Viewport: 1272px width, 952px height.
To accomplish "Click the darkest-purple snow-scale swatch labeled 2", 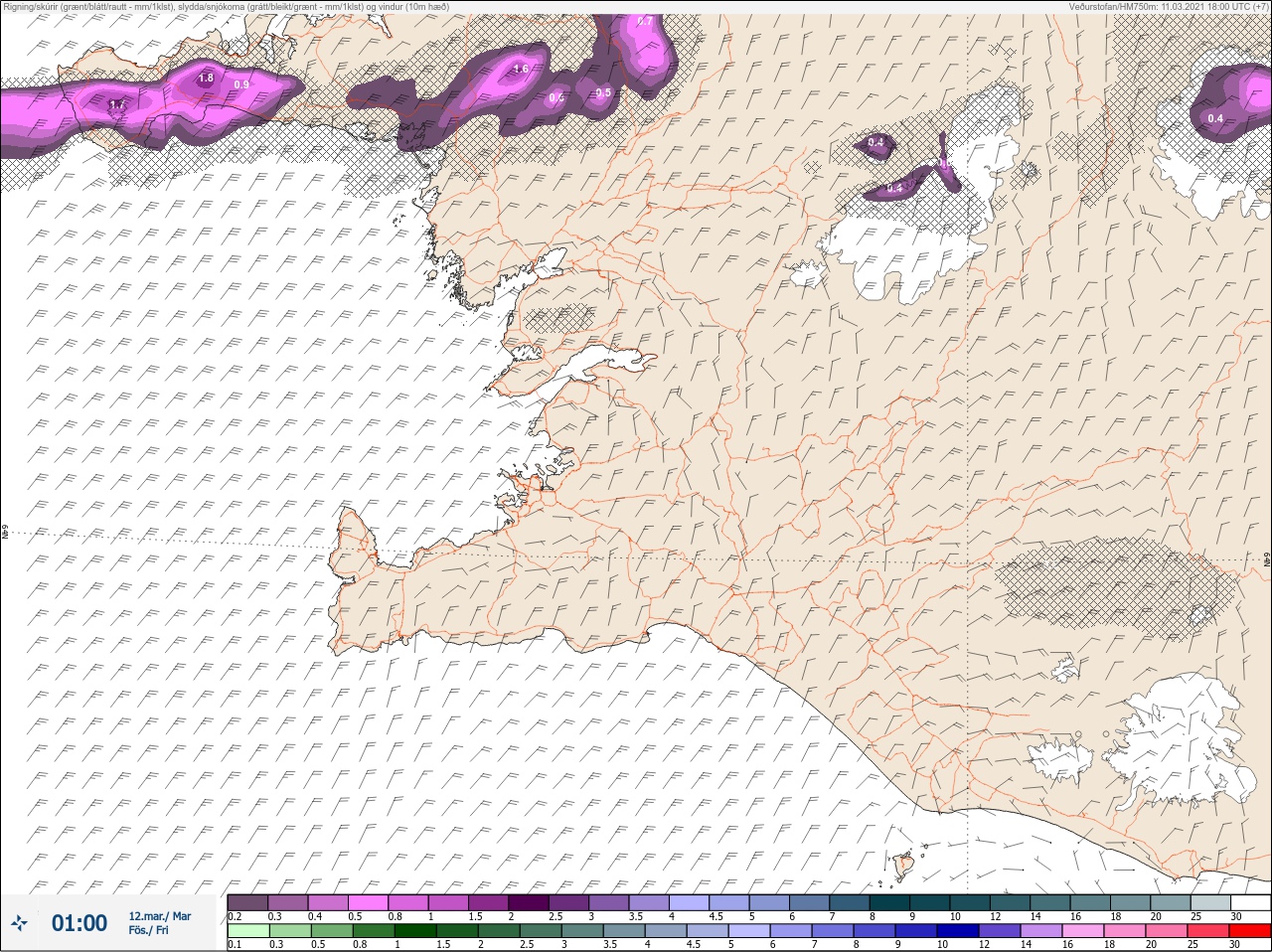I will pyautogui.click(x=528, y=902).
